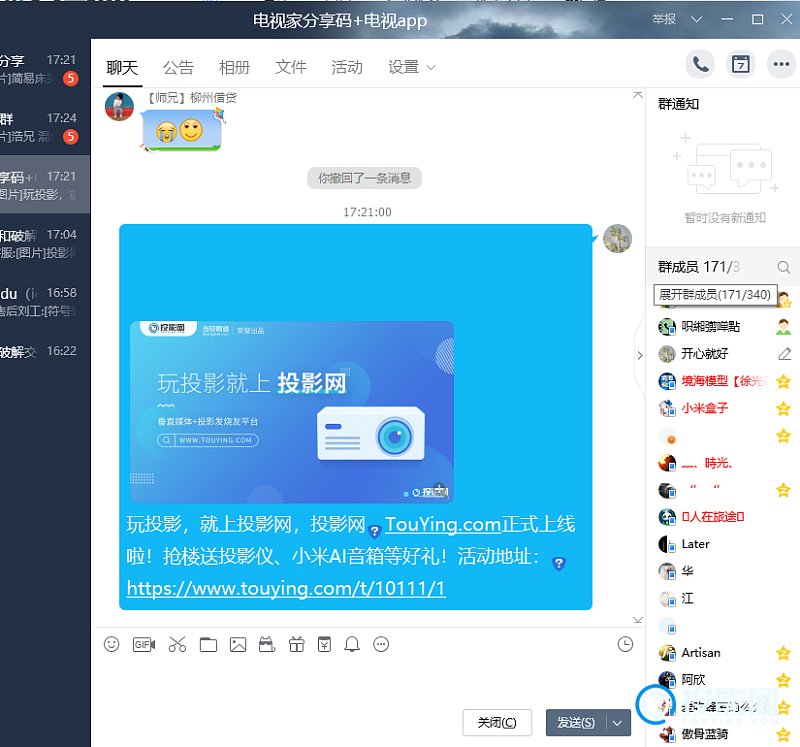Image resolution: width=800 pixels, height=747 pixels.
Task: Start a group voice call
Action: pos(700,64)
